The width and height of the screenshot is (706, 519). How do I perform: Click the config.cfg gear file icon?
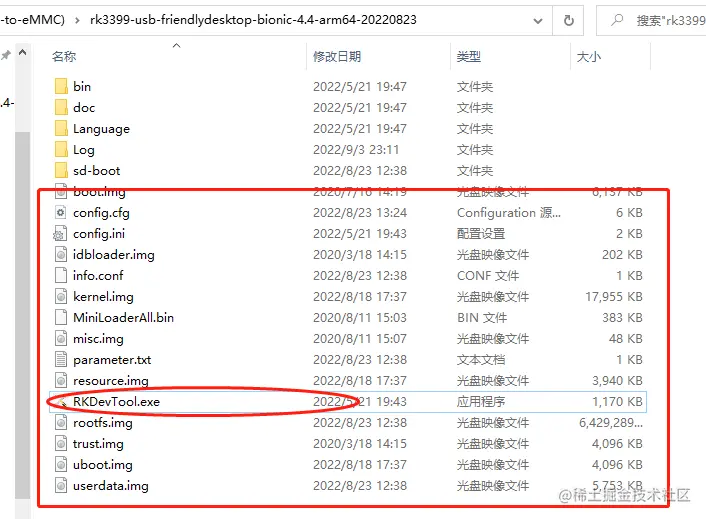61,212
